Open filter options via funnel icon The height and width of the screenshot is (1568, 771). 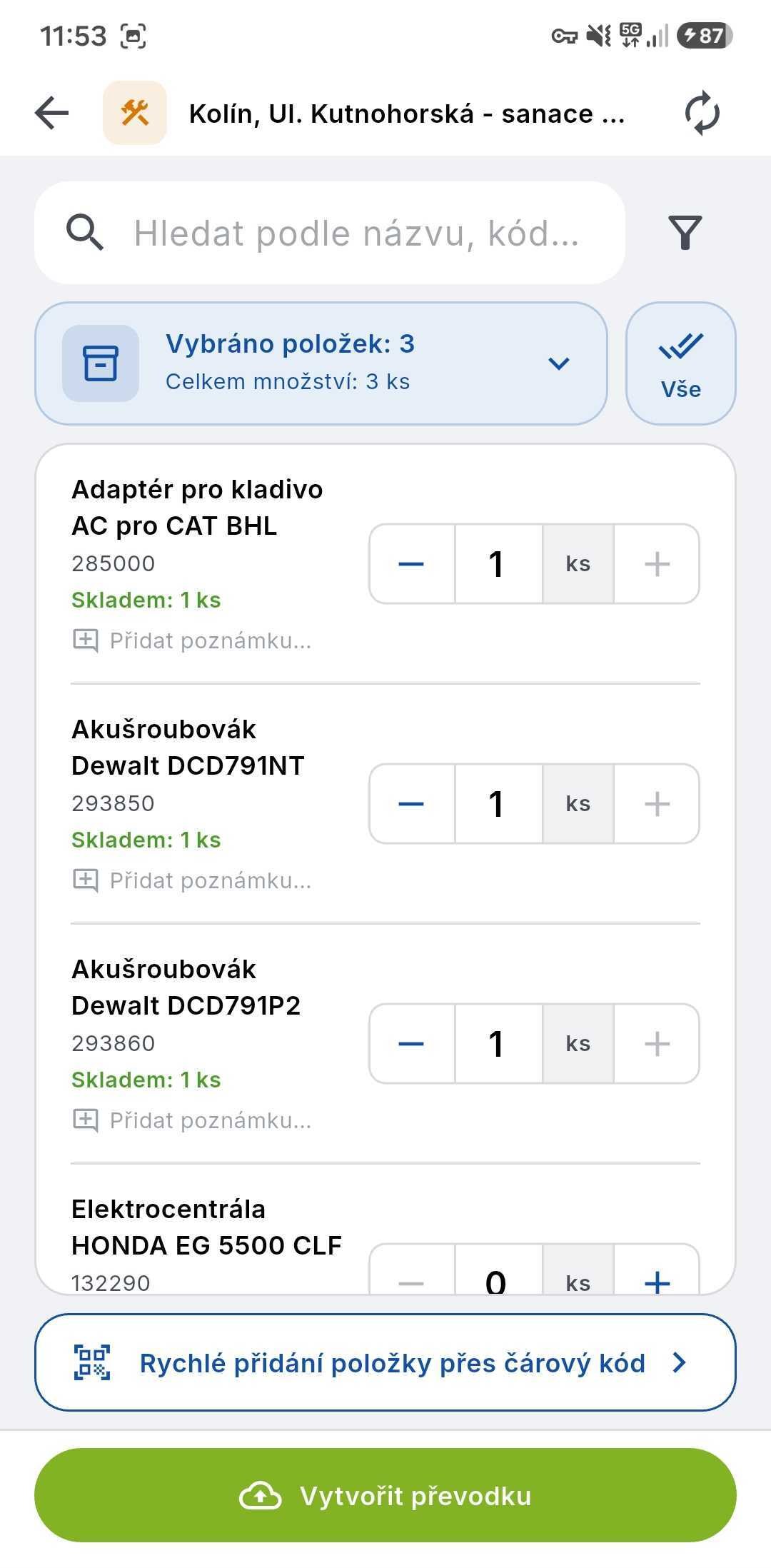pyautogui.click(x=685, y=233)
